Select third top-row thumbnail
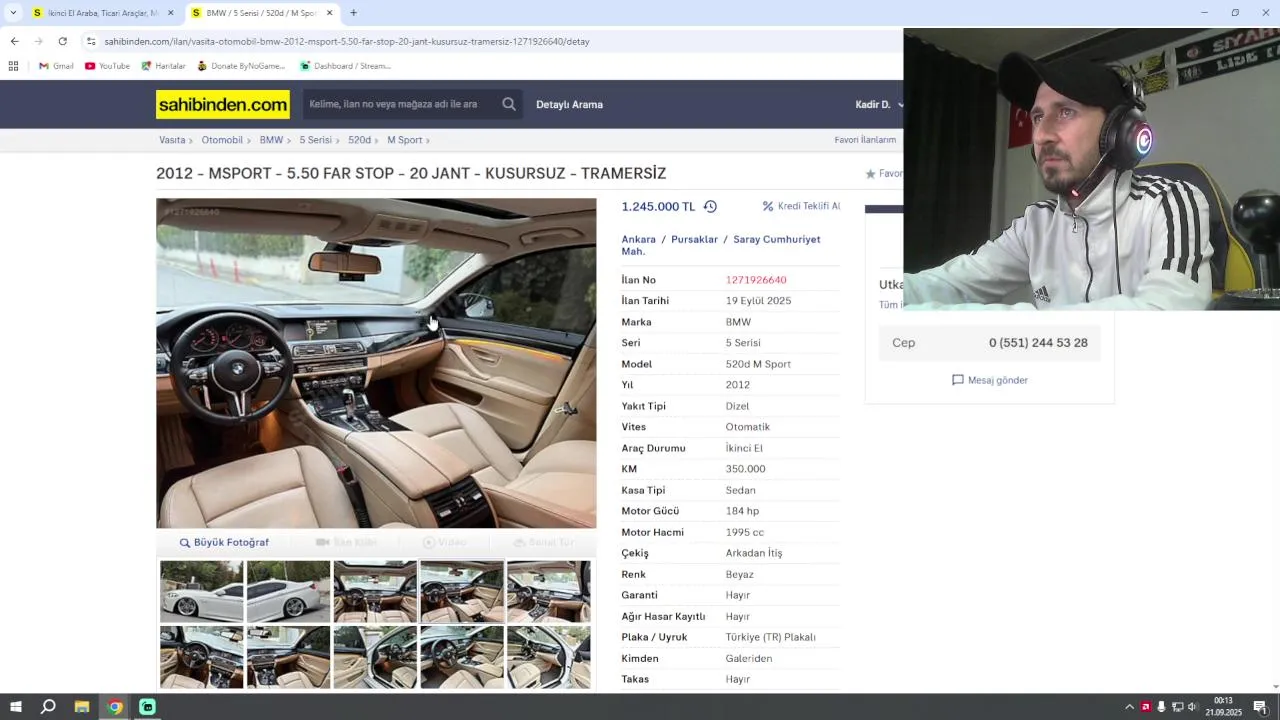 point(375,591)
